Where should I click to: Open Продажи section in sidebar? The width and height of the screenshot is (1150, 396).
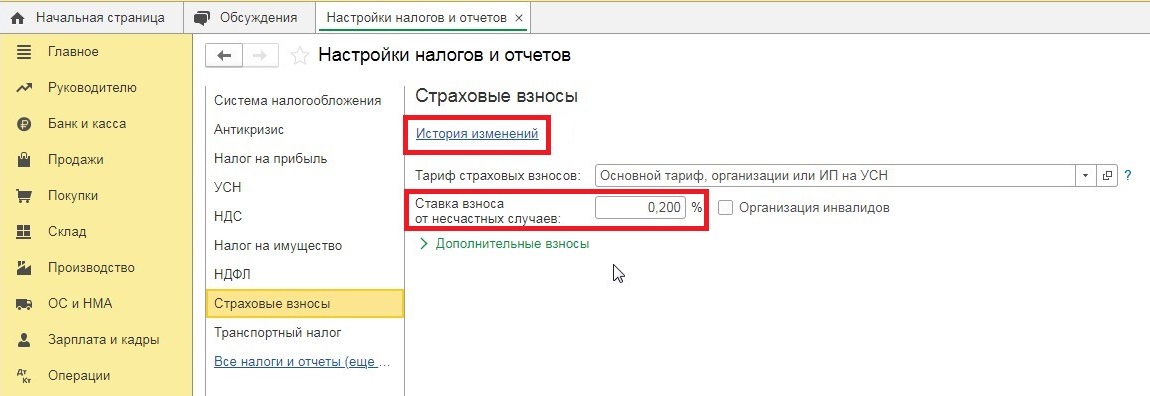tap(76, 160)
